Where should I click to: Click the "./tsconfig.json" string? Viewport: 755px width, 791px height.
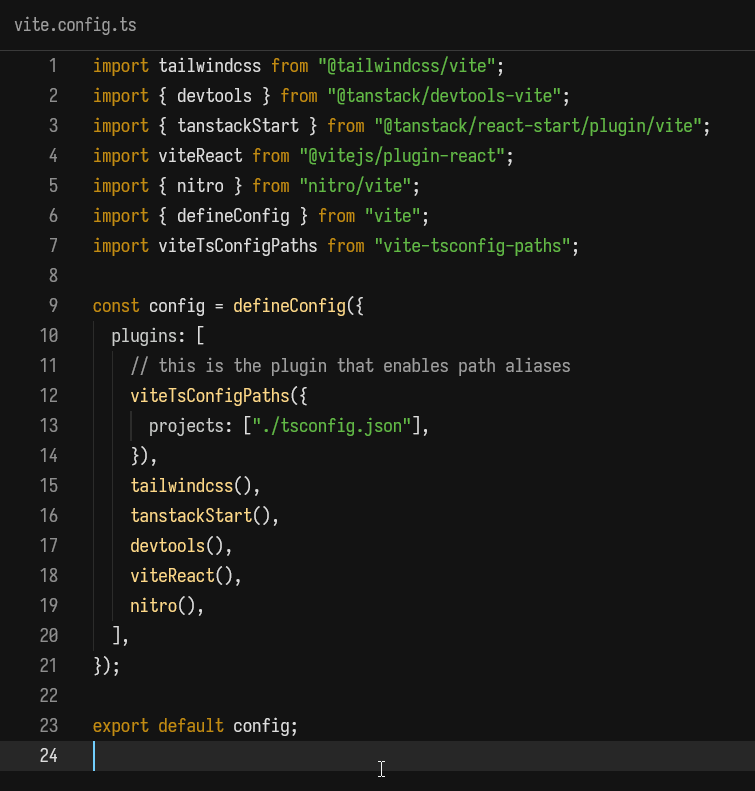tap(331, 426)
